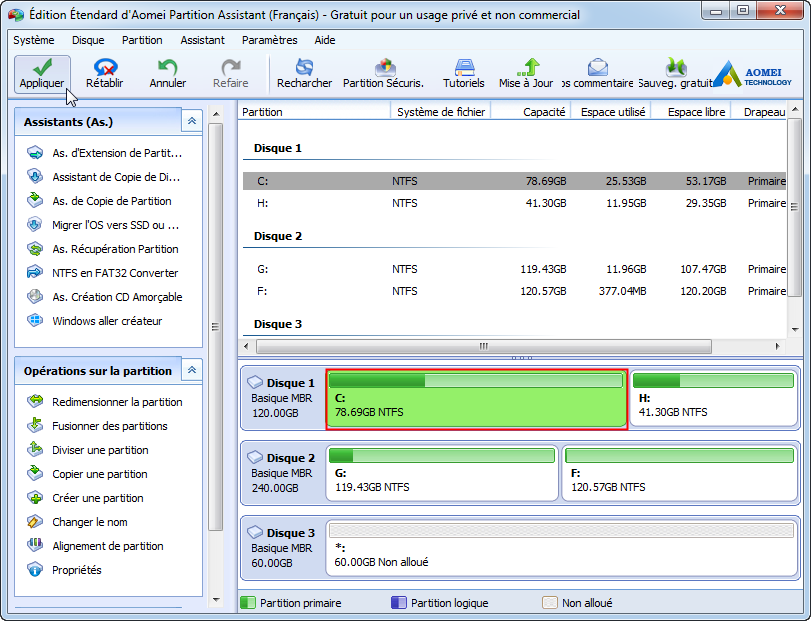This screenshot has width=811, height=621.
Task: Select F: 120.57GB NTFS partition block
Action: (x=679, y=473)
